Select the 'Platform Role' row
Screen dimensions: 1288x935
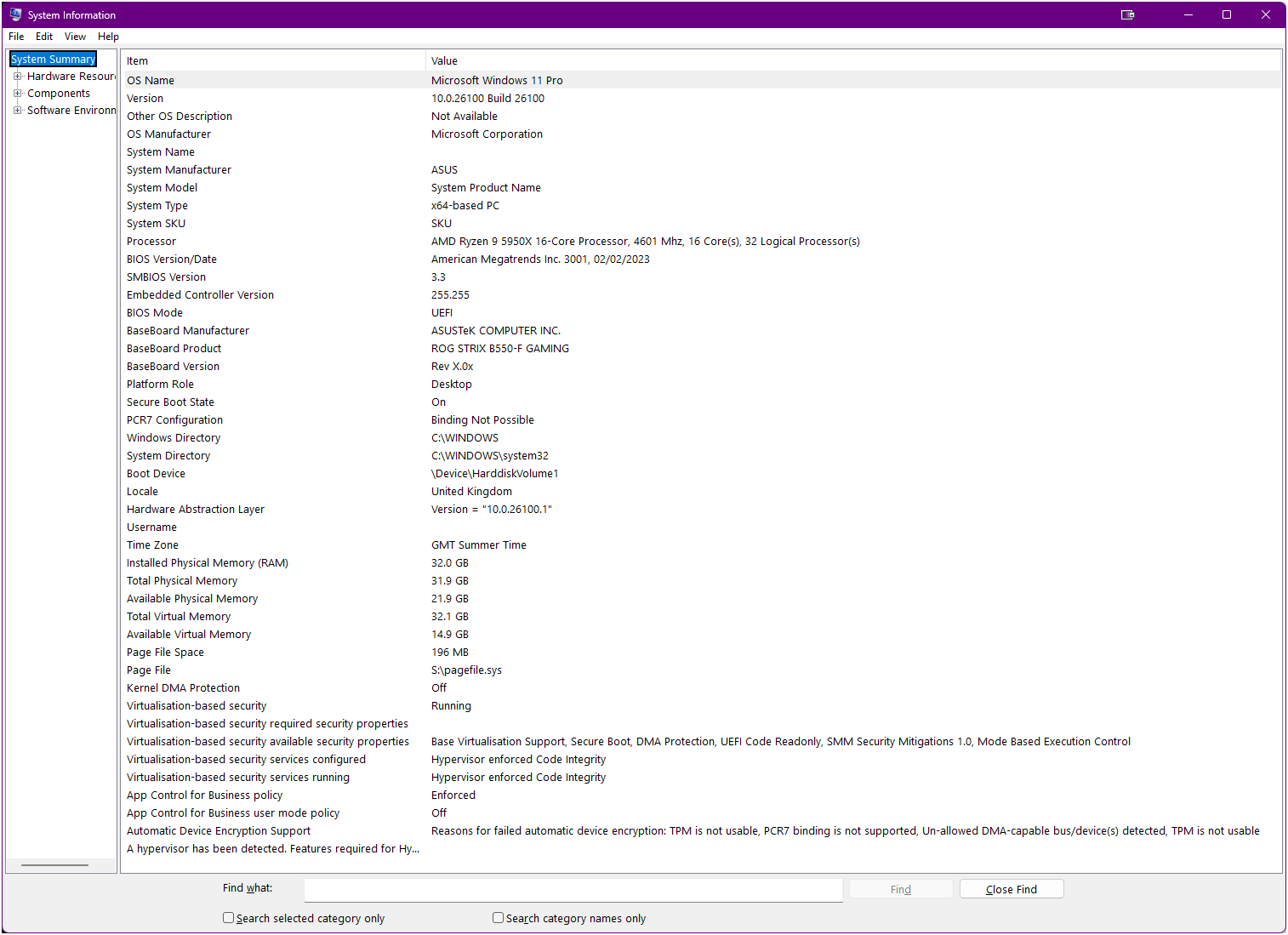[701, 384]
